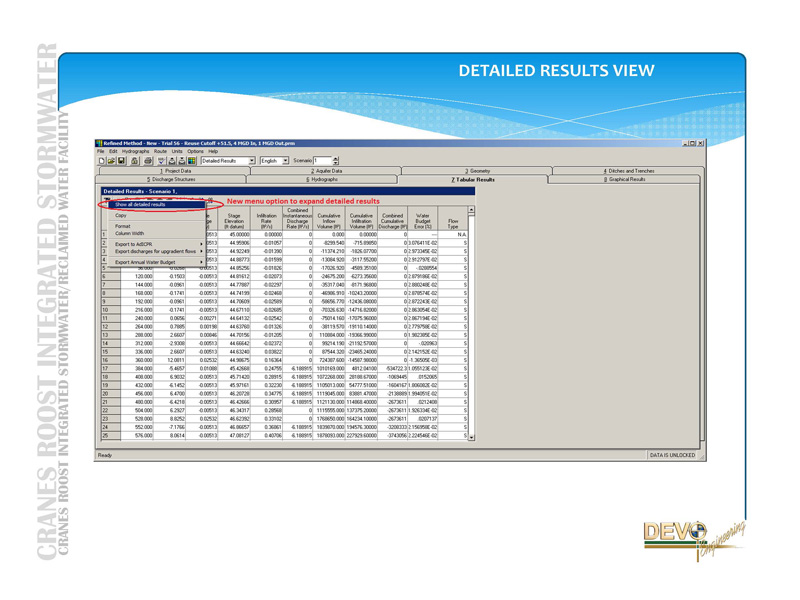Print using the printer toolbar icon

147,161
